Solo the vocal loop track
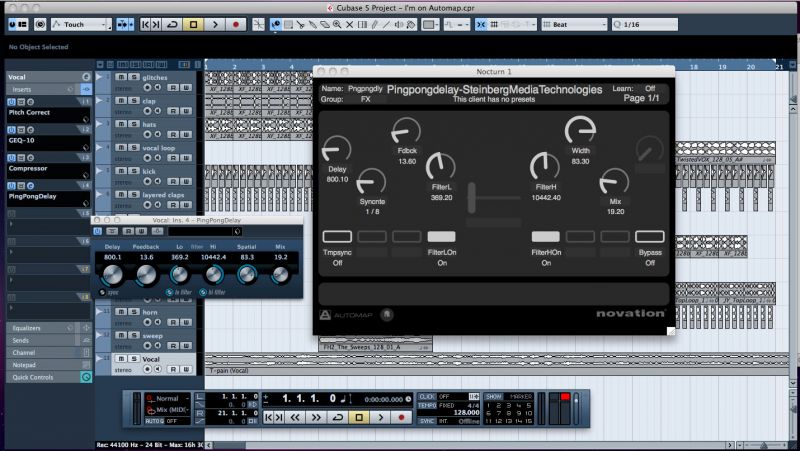800x451 pixels. pos(133,147)
